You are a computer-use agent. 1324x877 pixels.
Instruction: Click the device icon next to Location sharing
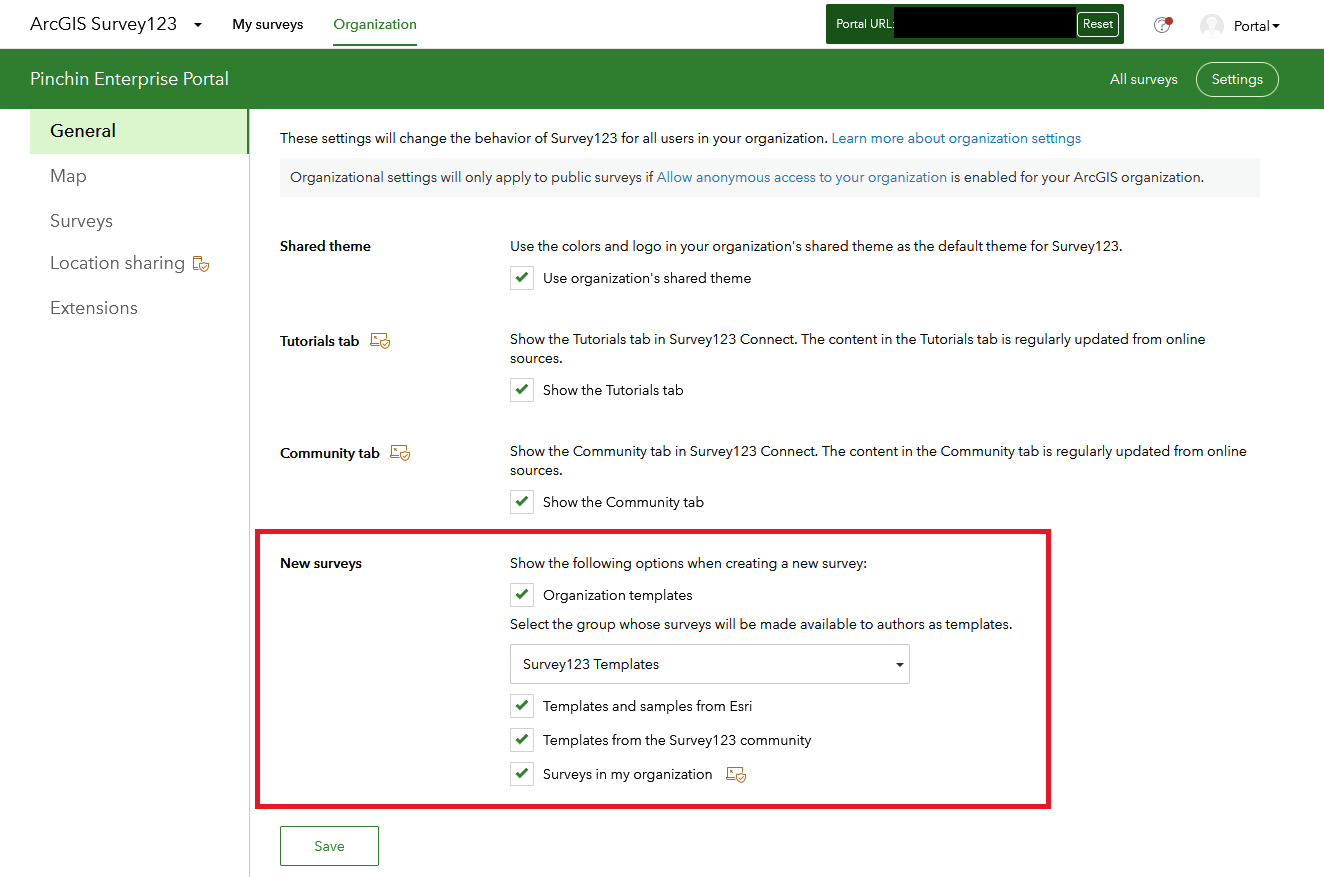(x=201, y=263)
